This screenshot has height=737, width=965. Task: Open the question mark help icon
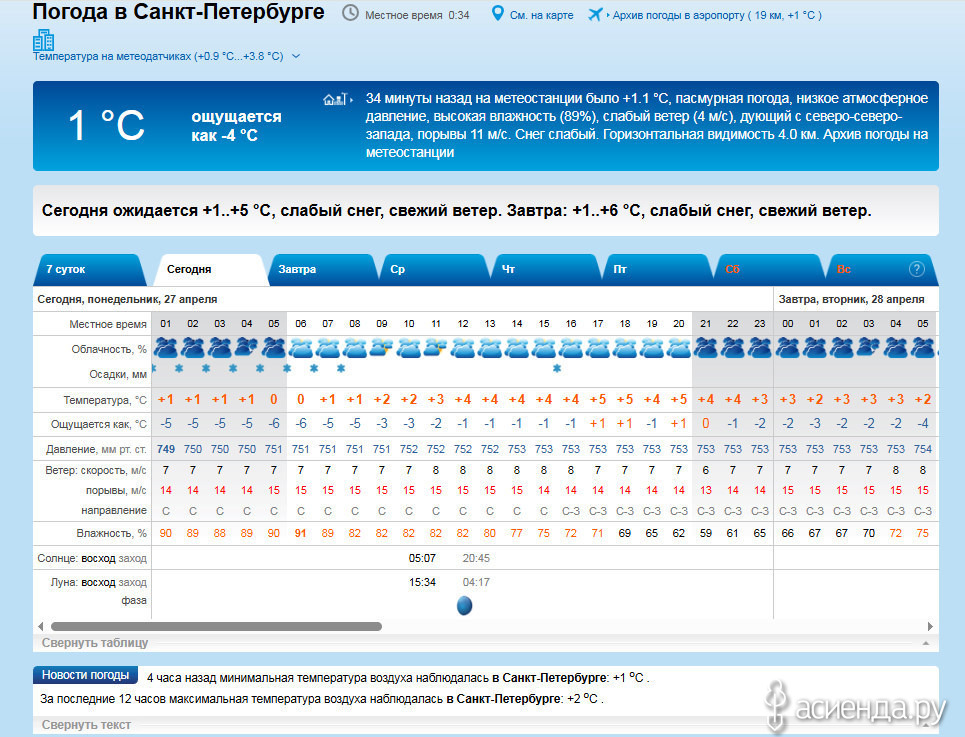(x=916, y=269)
